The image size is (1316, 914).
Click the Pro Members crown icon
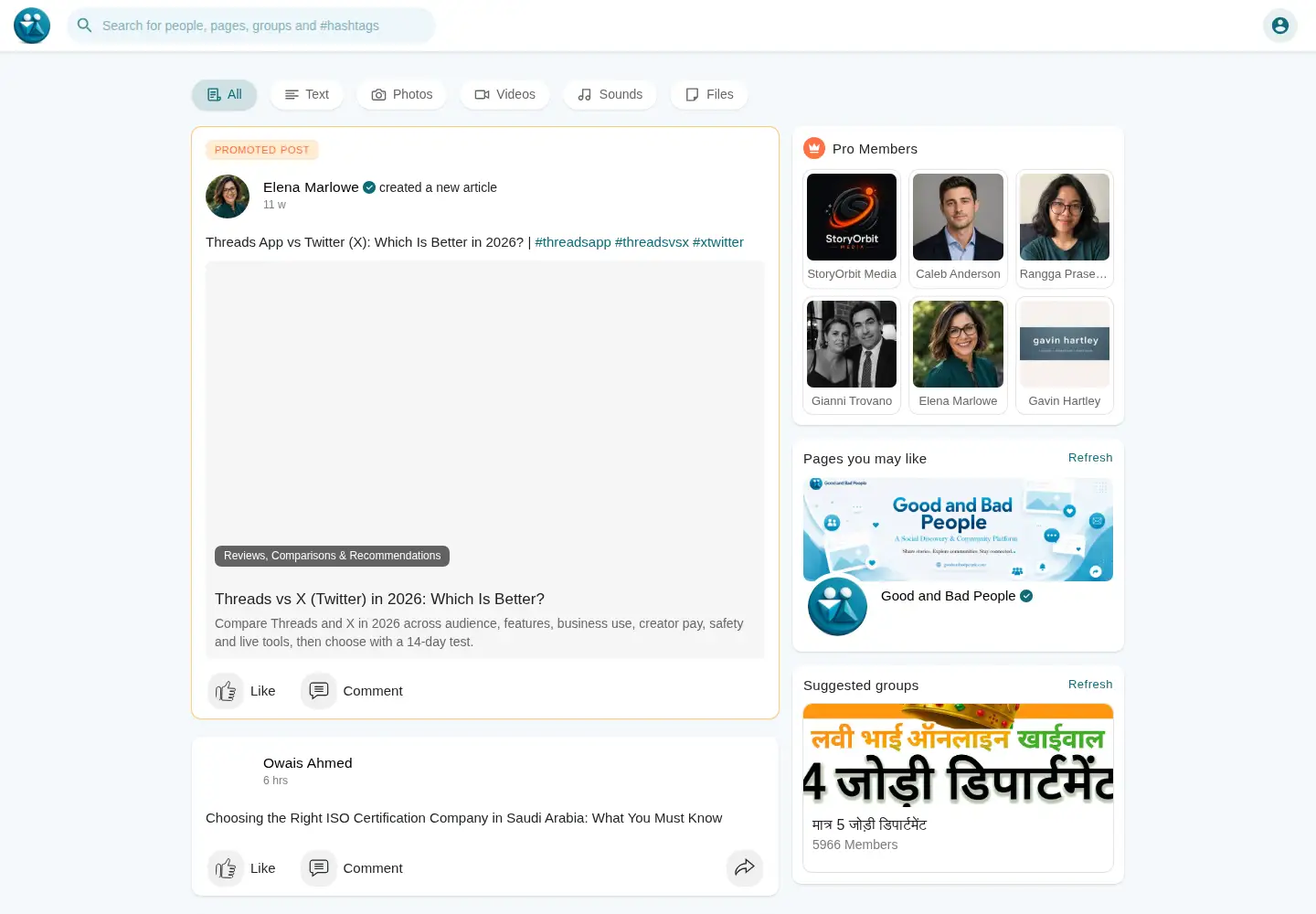pos(814,148)
